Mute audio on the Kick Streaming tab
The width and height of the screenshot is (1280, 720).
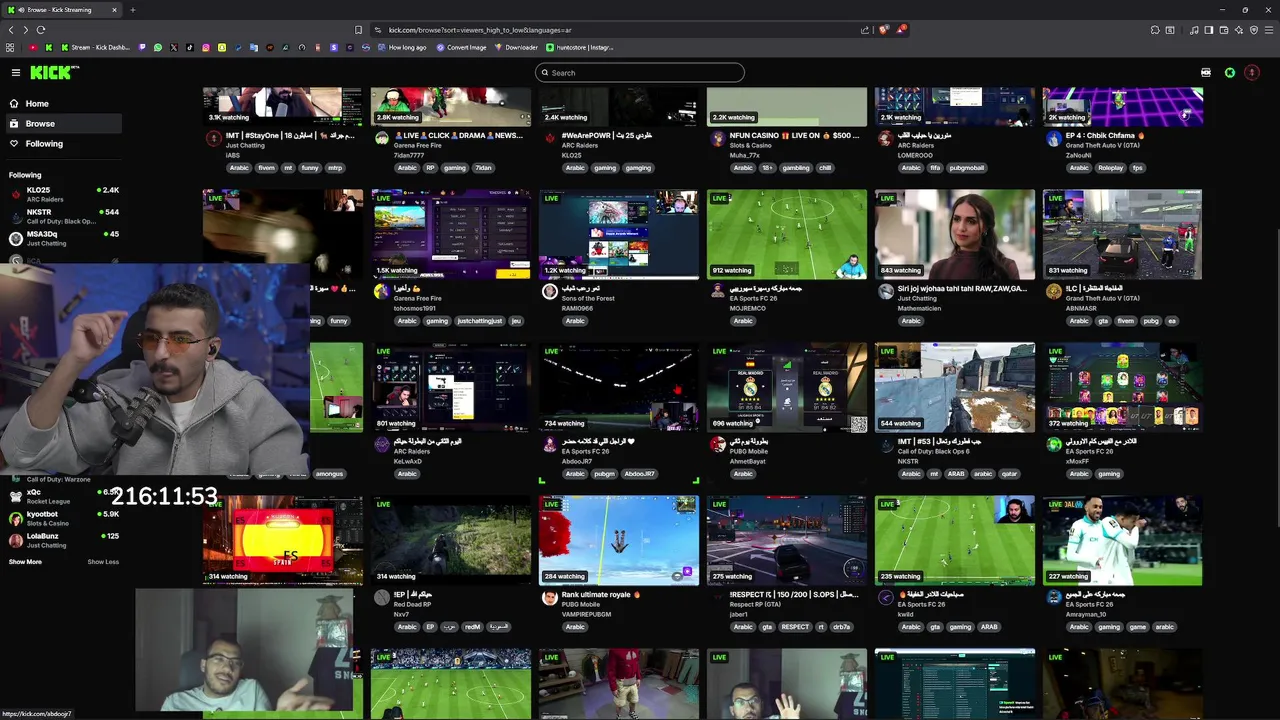[x=21, y=10]
